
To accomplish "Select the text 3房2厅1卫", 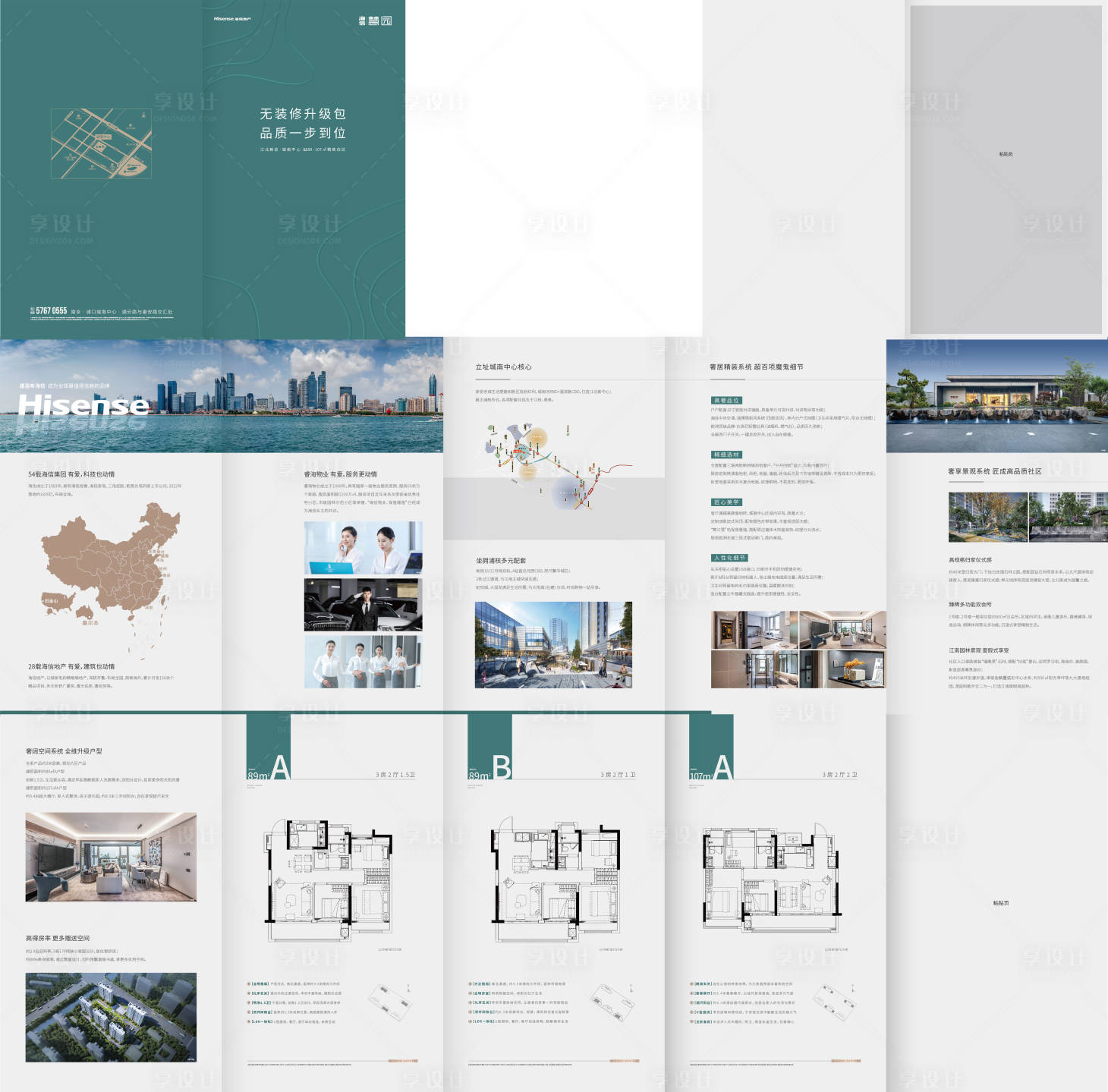I will pos(618,775).
